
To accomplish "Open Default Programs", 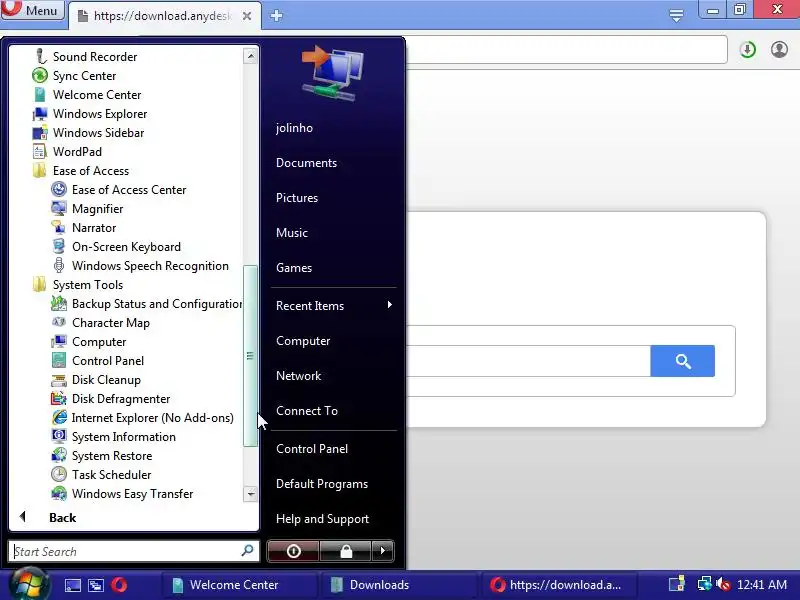I will [322, 484].
